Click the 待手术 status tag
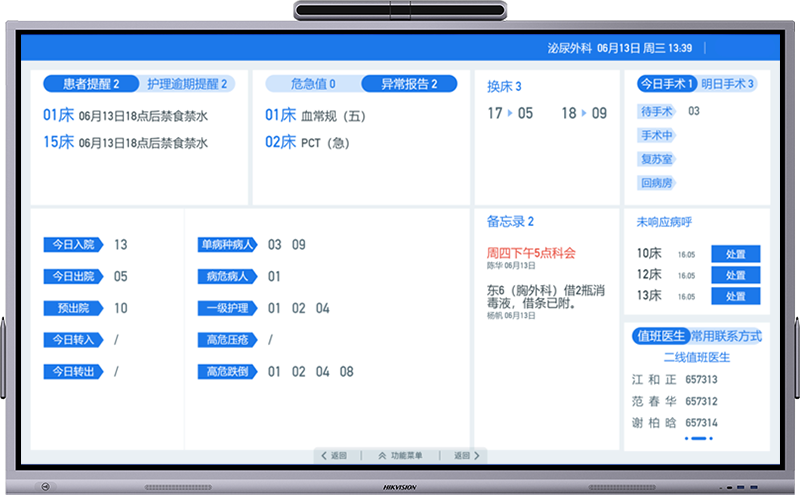The image size is (800, 495). click(x=657, y=111)
